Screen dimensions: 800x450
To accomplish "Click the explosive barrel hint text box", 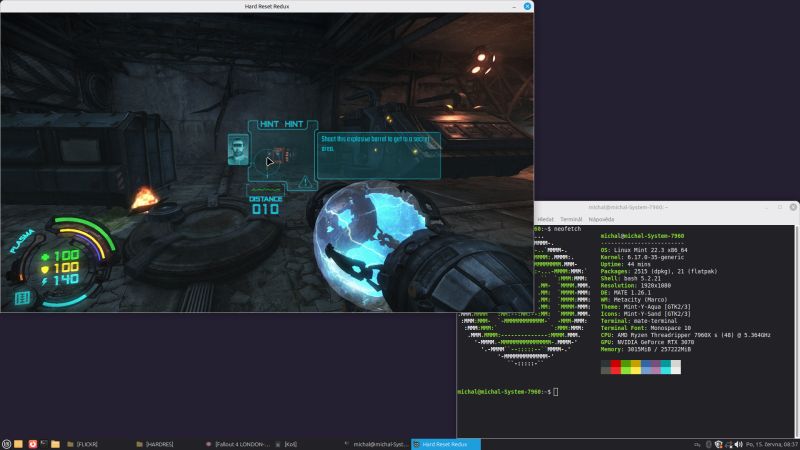I will tap(379, 156).
